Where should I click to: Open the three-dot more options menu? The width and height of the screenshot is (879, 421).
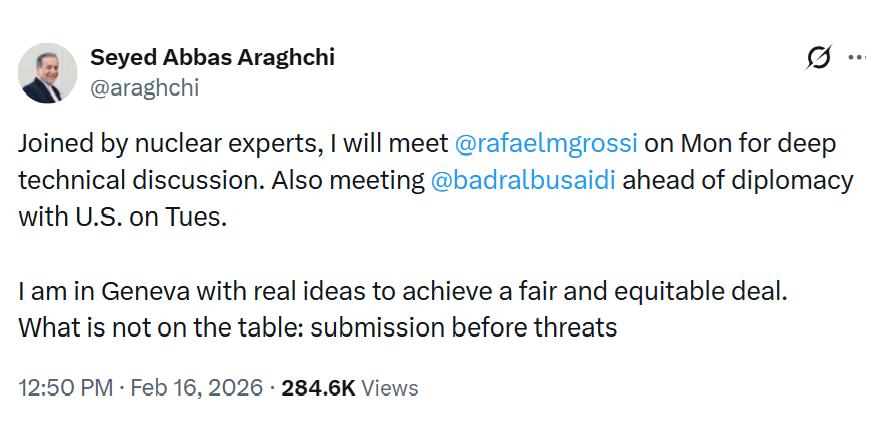[x=858, y=57]
